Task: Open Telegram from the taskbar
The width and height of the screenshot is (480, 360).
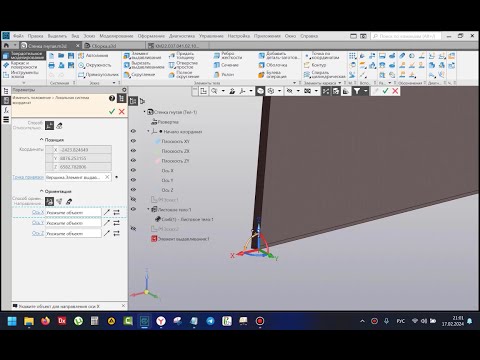Action: [210, 321]
